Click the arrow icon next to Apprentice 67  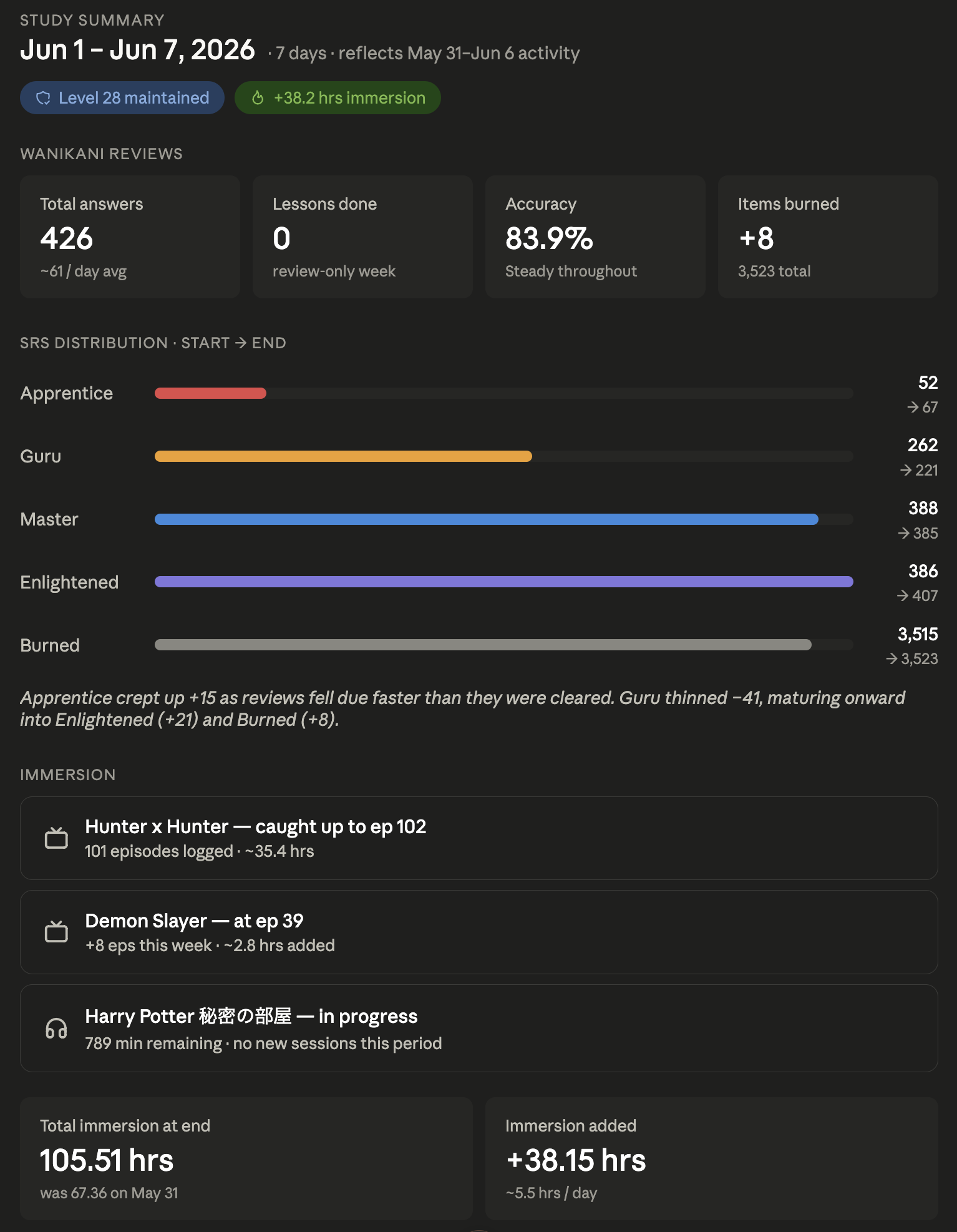coord(913,407)
